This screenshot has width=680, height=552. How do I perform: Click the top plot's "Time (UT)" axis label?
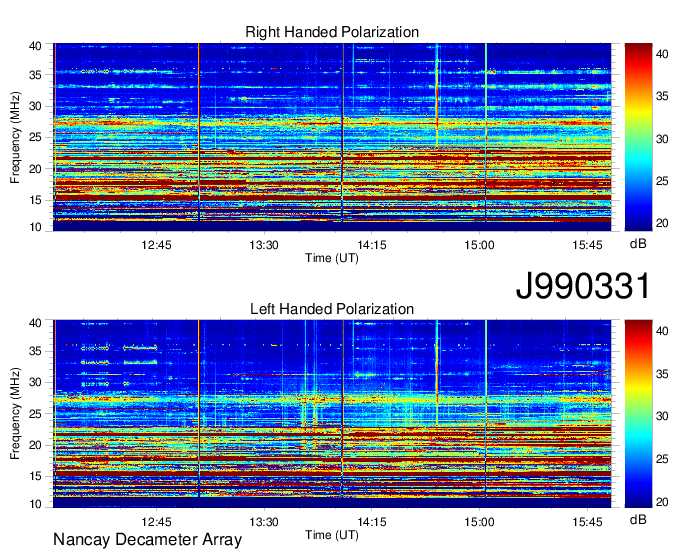332,258
